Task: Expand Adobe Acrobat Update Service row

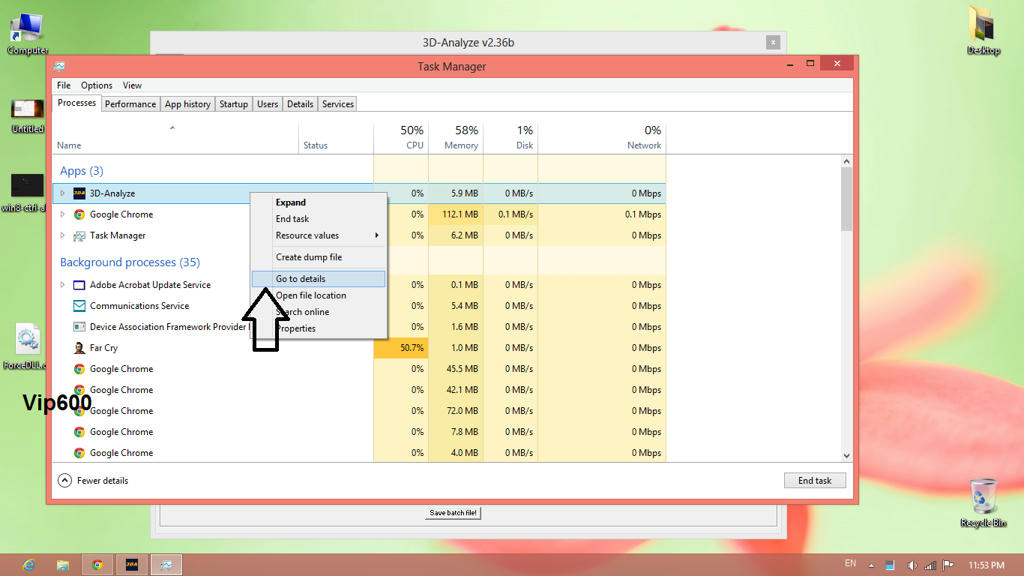Action: click(x=63, y=285)
